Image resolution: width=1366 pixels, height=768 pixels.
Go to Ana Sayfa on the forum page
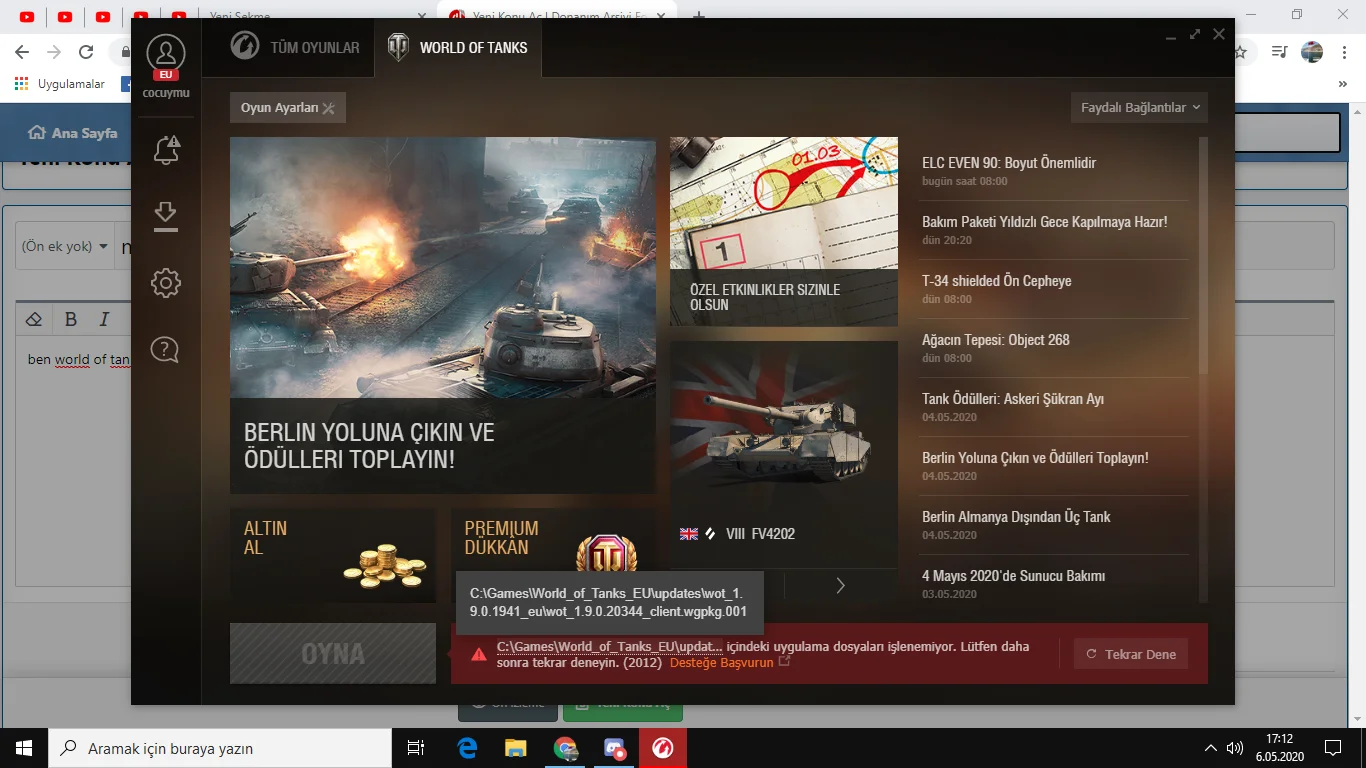coord(73,133)
